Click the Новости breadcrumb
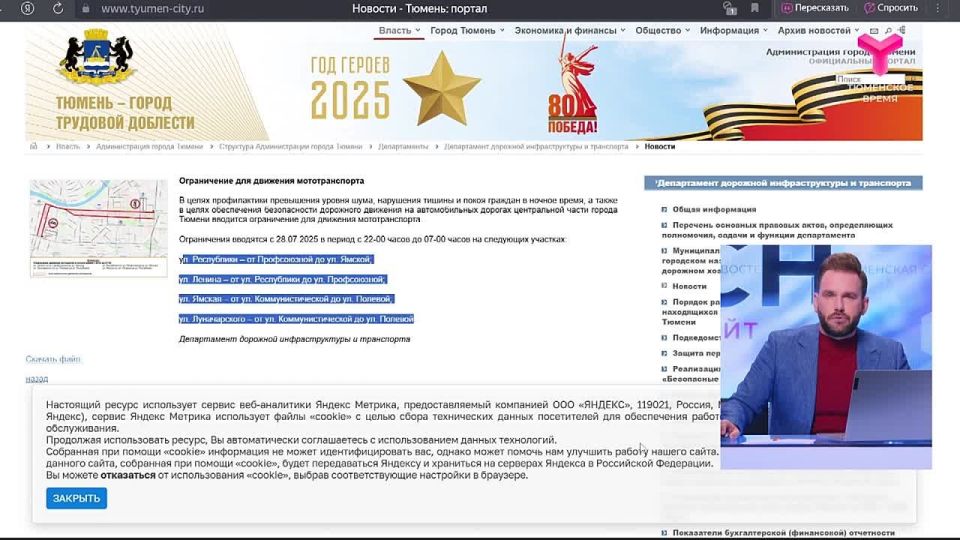Screen dimensions: 960x540 (x=659, y=147)
